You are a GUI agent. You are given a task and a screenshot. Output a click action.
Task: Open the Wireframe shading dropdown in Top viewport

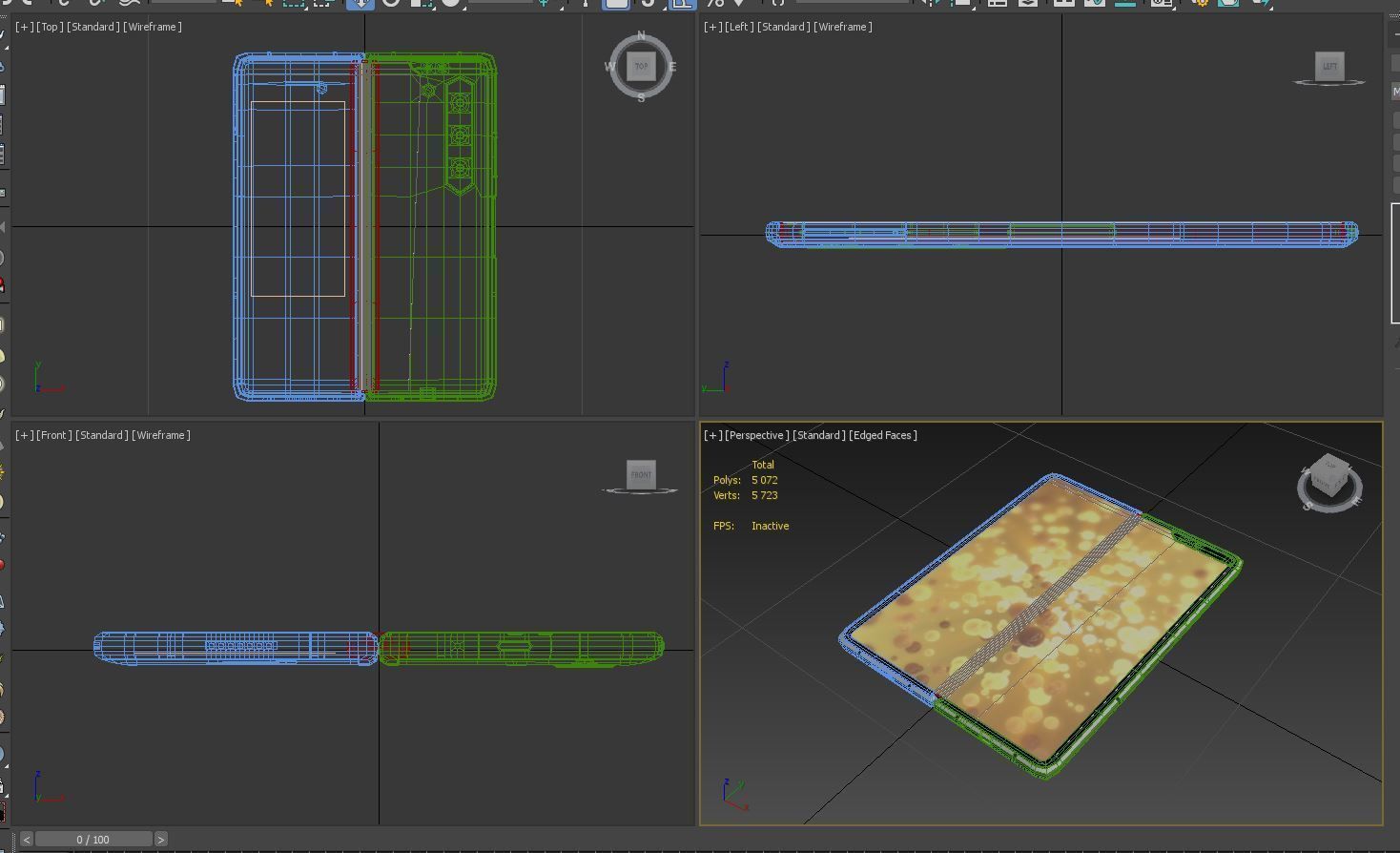coord(153,27)
